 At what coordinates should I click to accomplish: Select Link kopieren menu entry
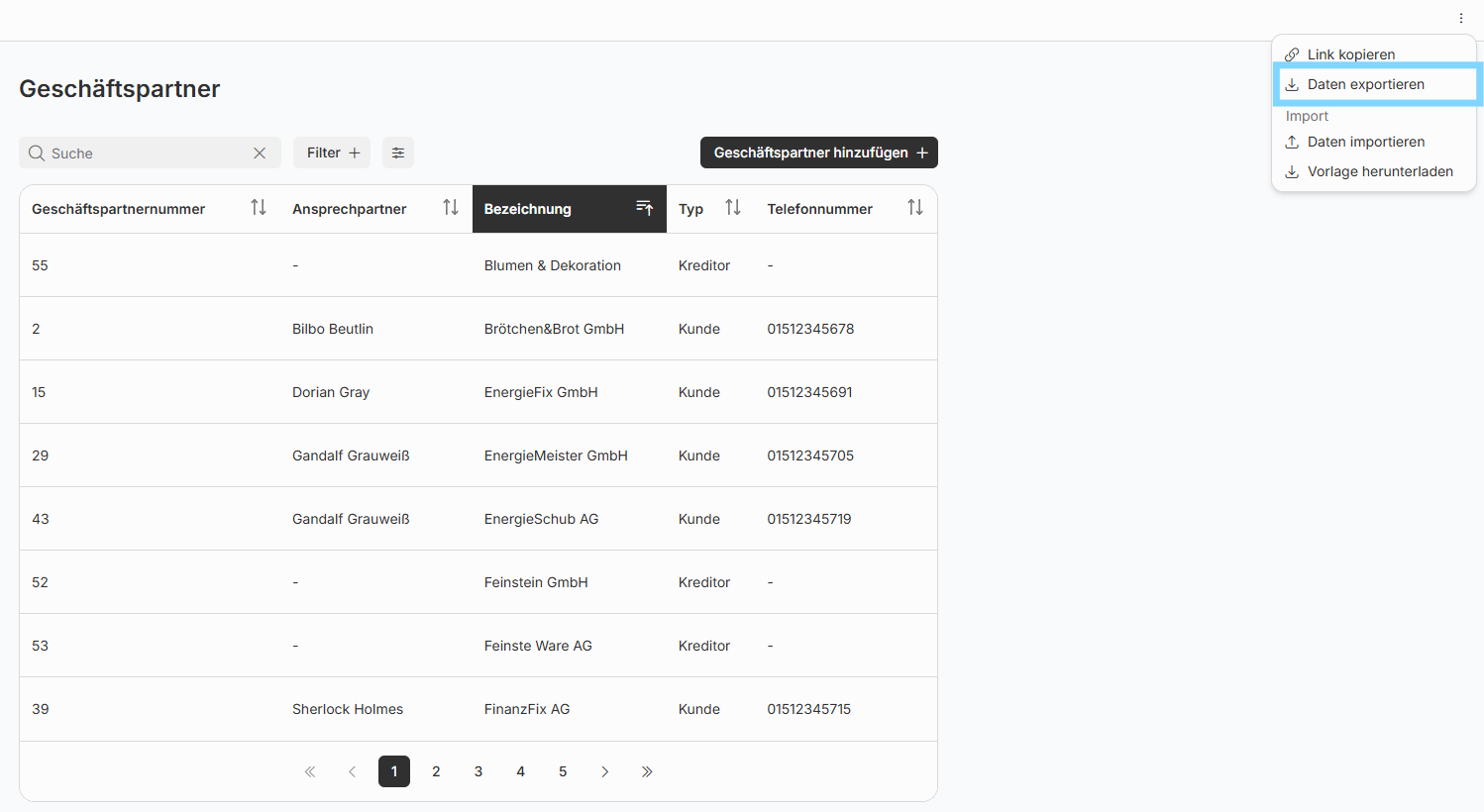pos(1350,54)
